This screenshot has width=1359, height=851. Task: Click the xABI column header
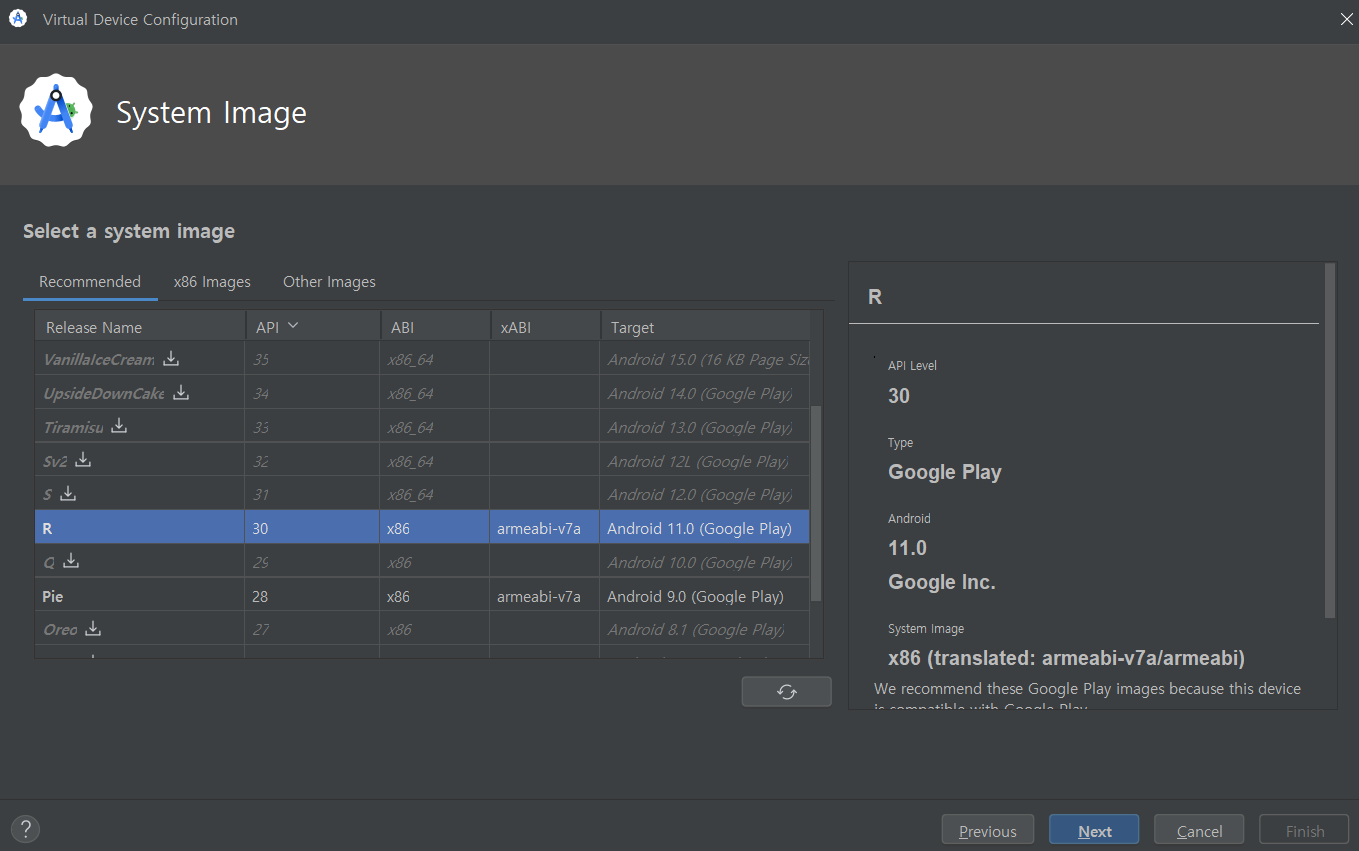pos(545,327)
